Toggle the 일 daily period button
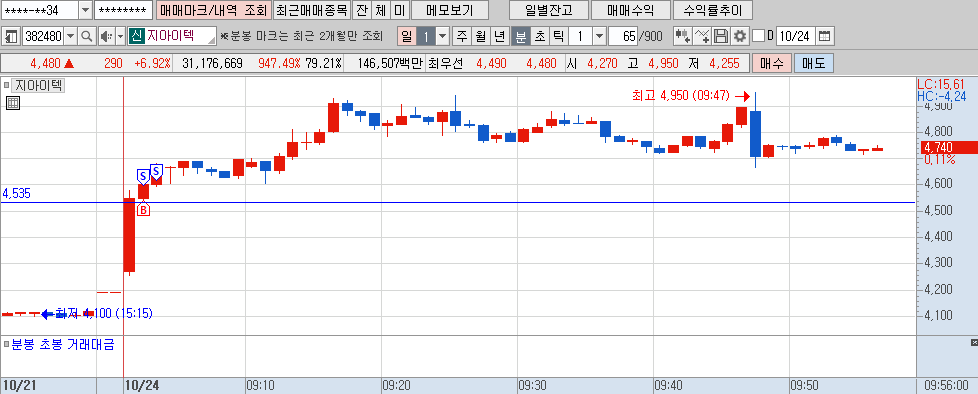The width and height of the screenshot is (978, 394). (407, 36)
